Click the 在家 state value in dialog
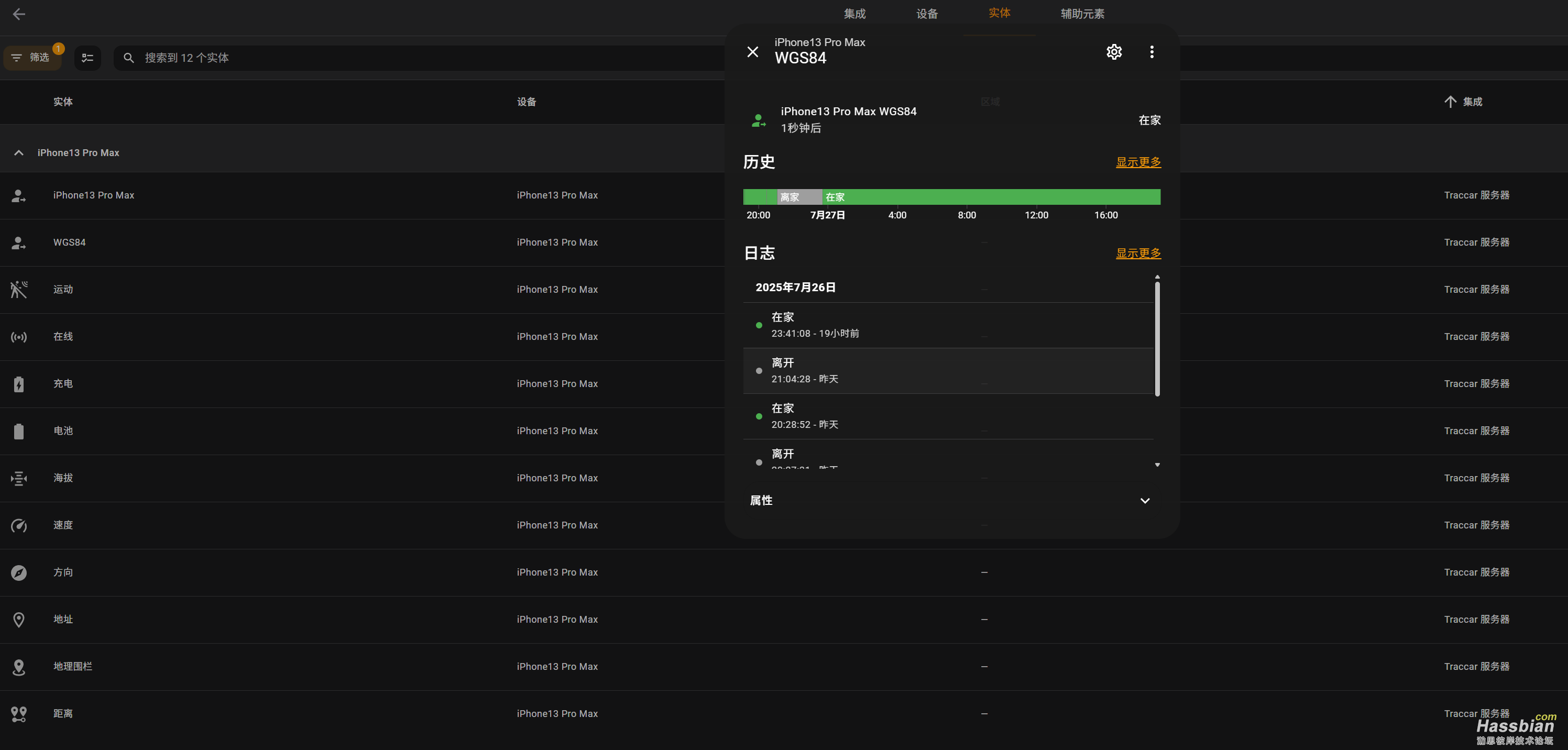 coord(1149,120)
